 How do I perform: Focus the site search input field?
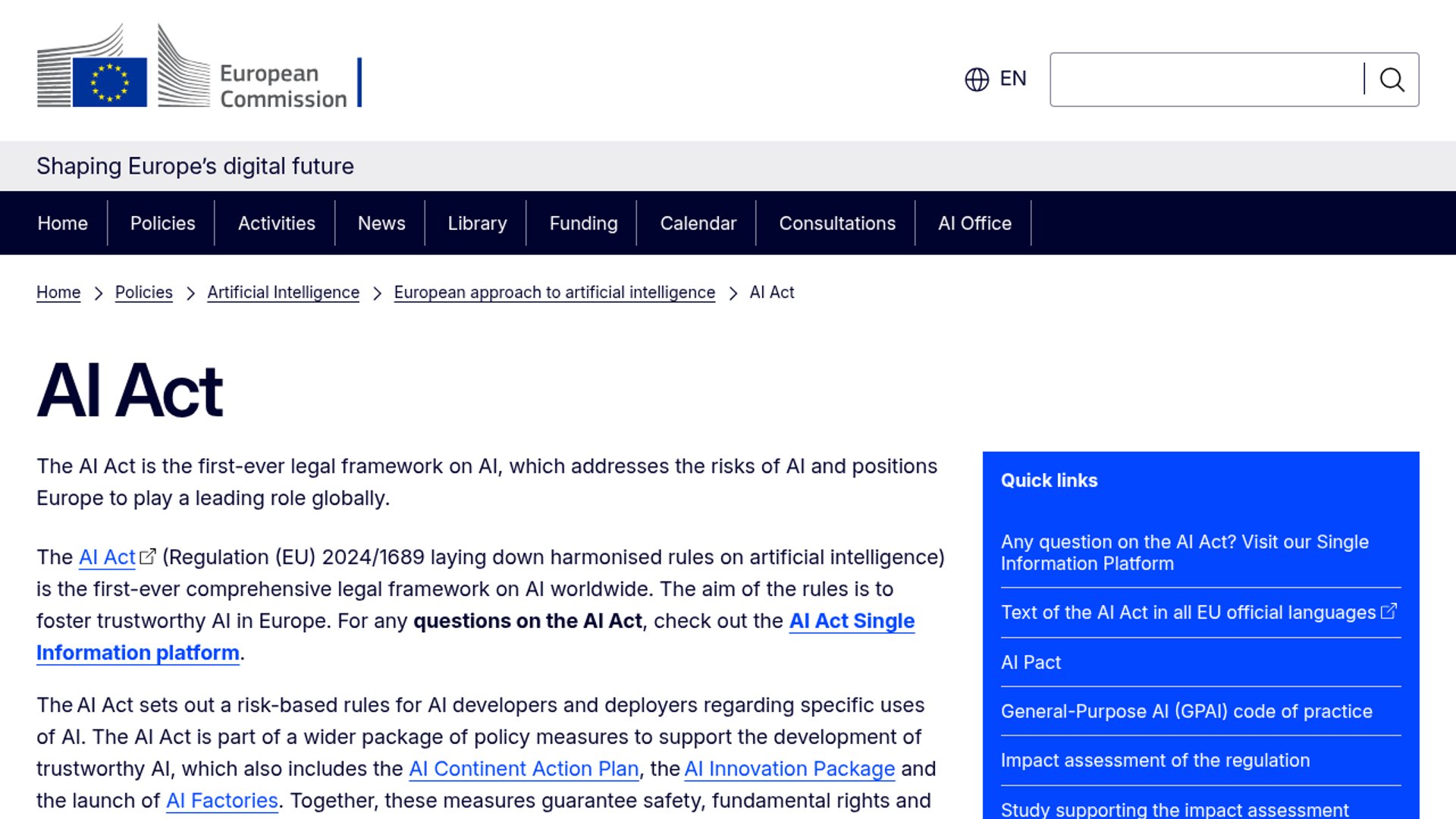click(1207, 80)
